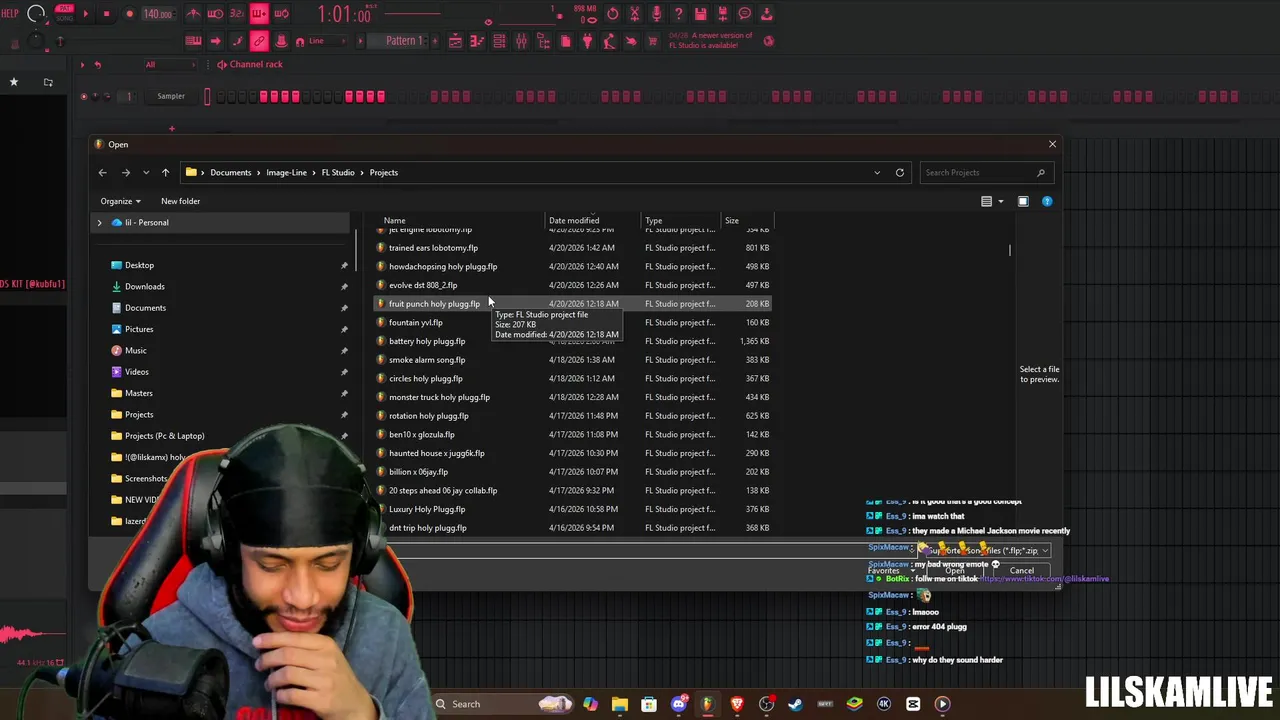Mute the Sampler channel LED
This screenshot has width=1280, height=720.
[84, 96]
